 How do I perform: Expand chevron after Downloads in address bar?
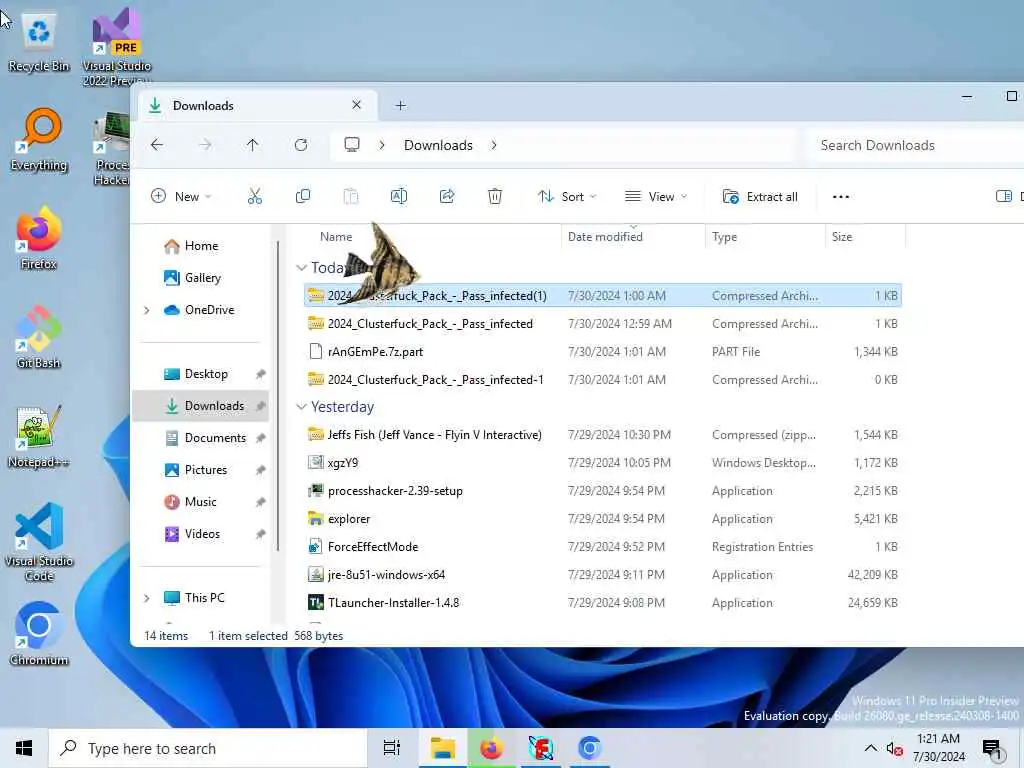pos(494,145)
